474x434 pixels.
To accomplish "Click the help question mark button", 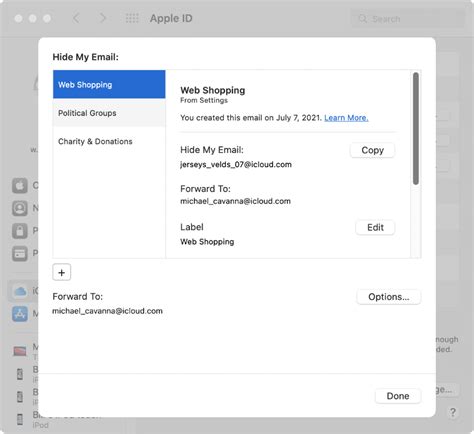I will 453,412.
